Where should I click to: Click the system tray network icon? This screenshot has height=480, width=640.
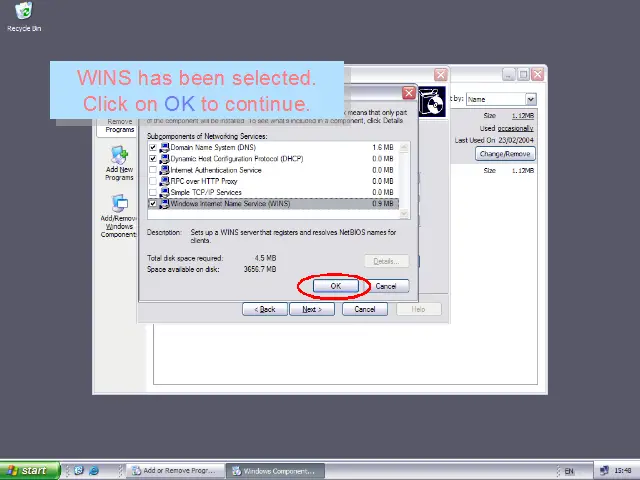604,471
